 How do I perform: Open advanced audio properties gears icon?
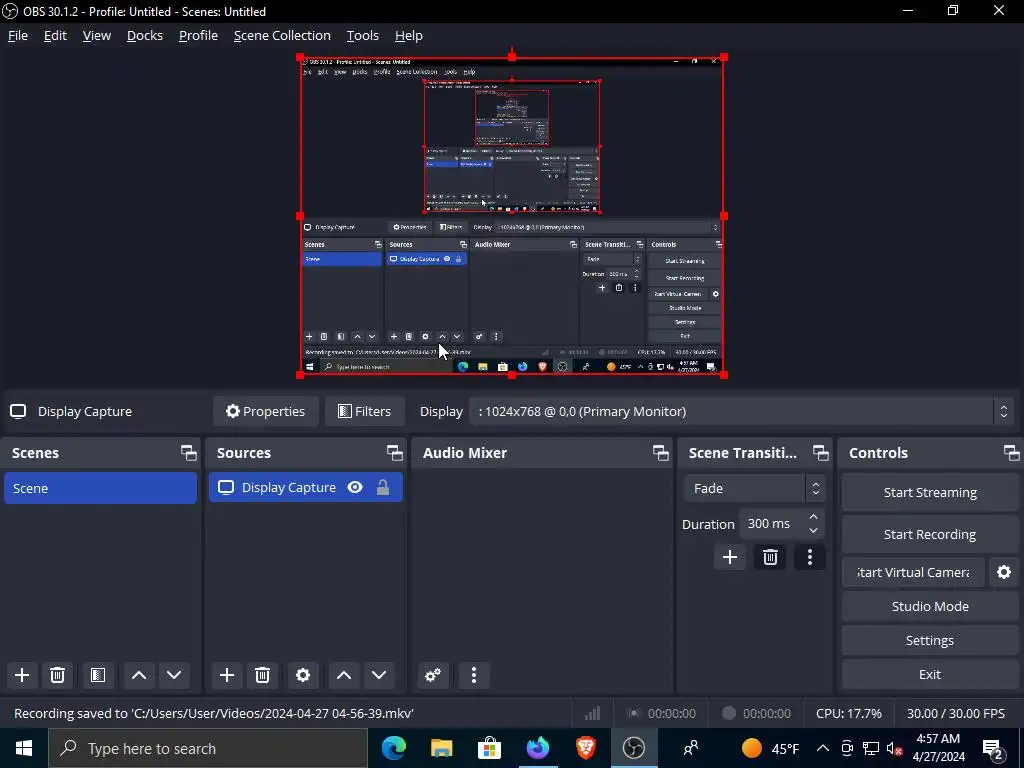[x=433, y=675]
